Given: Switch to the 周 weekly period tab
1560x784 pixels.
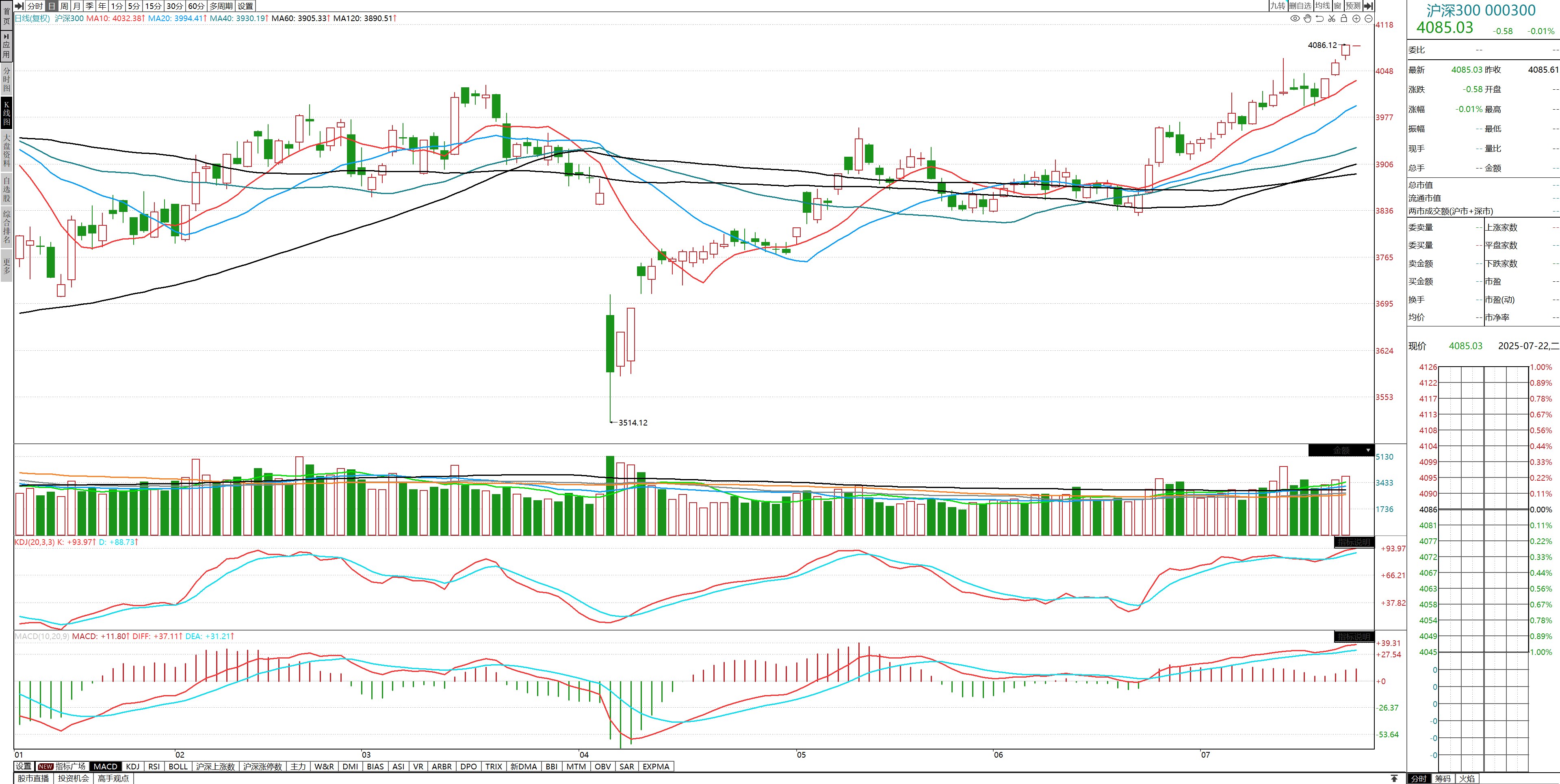Looking at the screenshot, I should click(x=64, y=6).
